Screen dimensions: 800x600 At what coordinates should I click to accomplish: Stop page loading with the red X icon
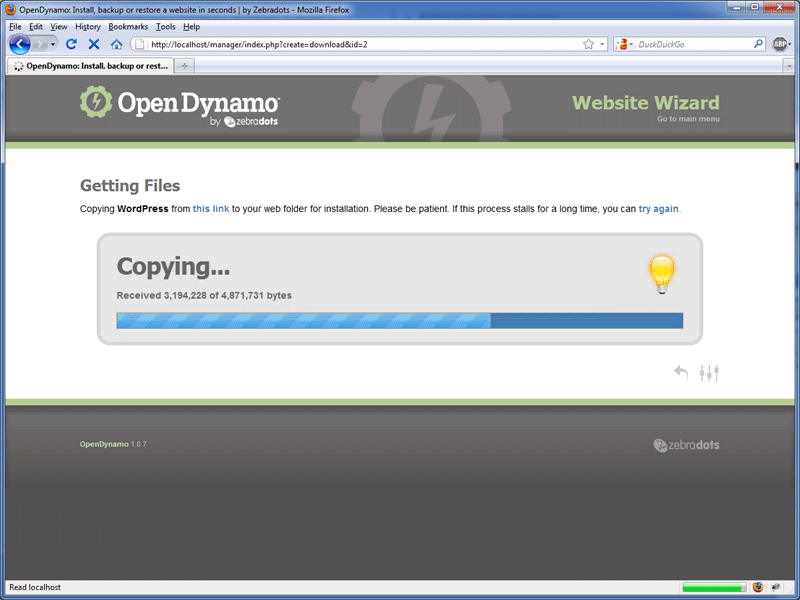tap(93, 44)
